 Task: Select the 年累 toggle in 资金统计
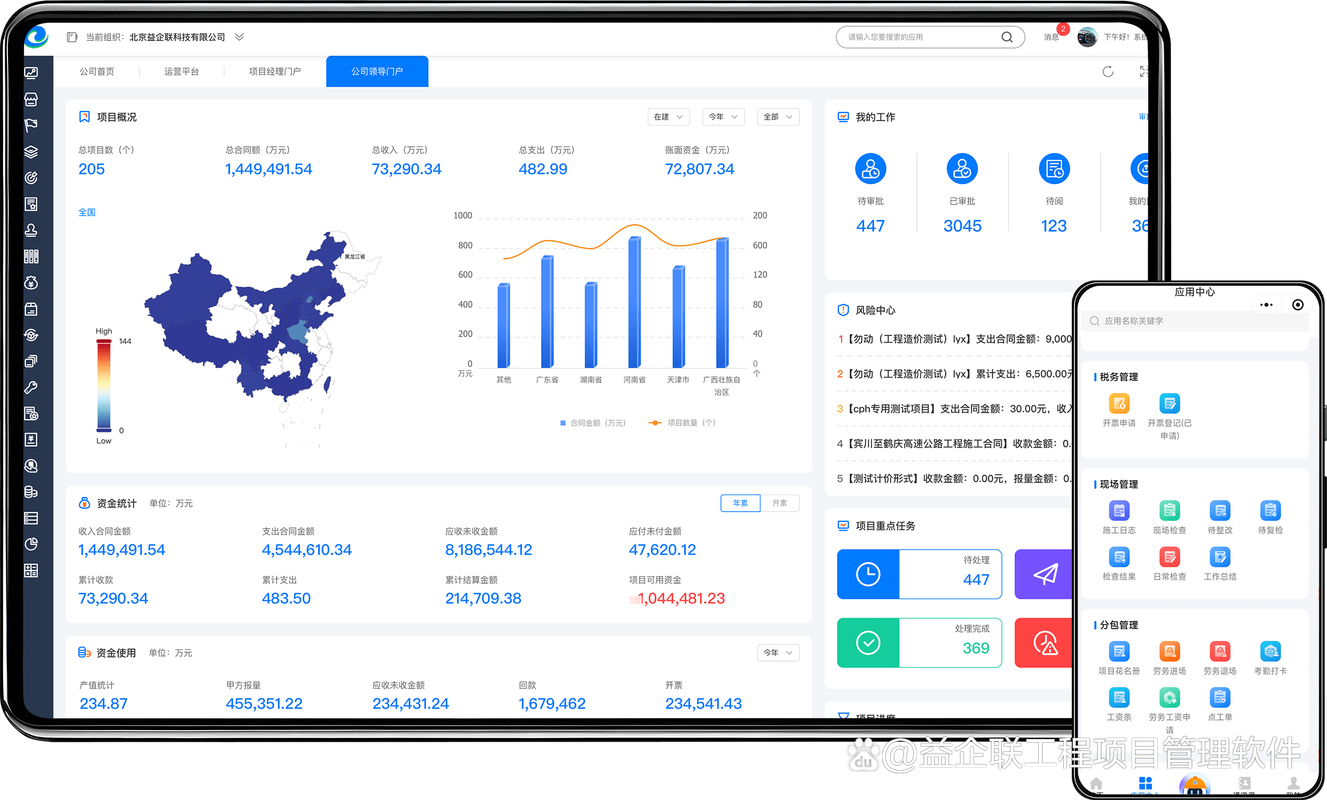(740, 503)
